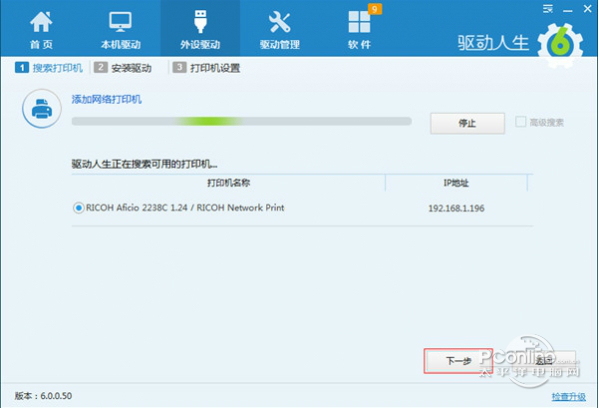Go to the 首页 home tab
This screenshot has width=599, height=408.
pos(41,30)
